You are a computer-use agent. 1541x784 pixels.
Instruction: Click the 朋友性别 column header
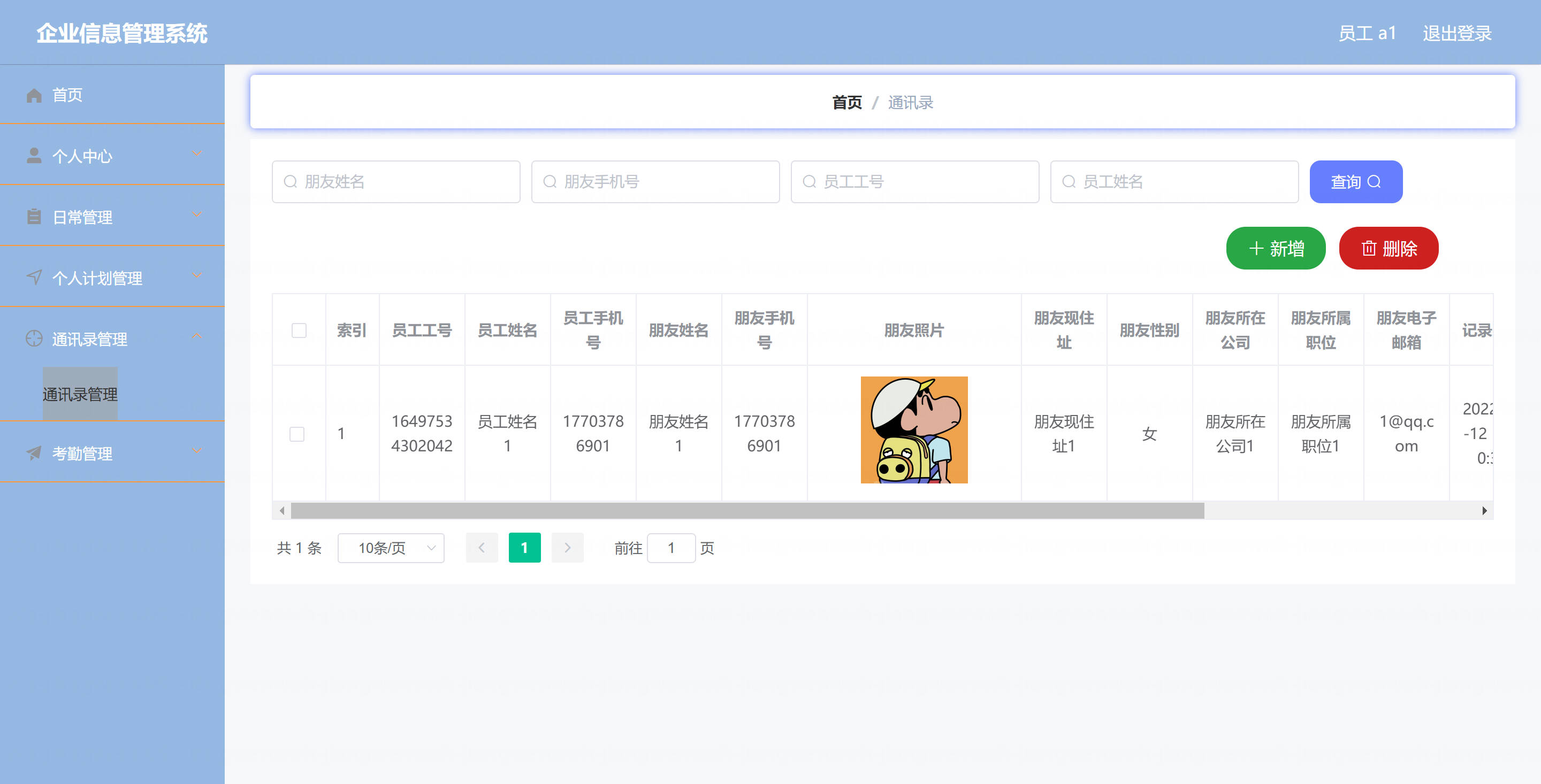[x=1149, y=330]
